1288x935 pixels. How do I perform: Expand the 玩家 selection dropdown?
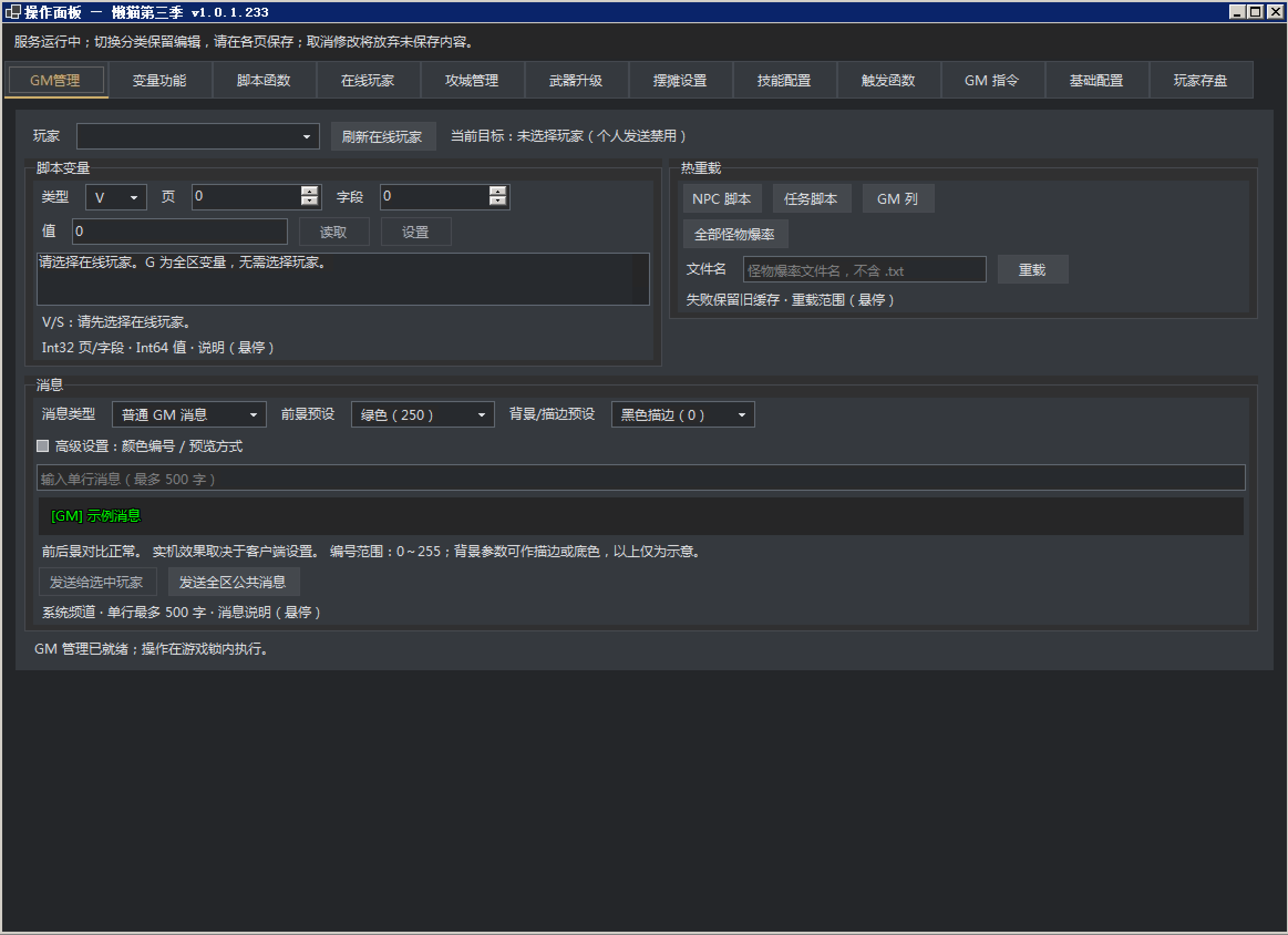(x=198, y=136)
